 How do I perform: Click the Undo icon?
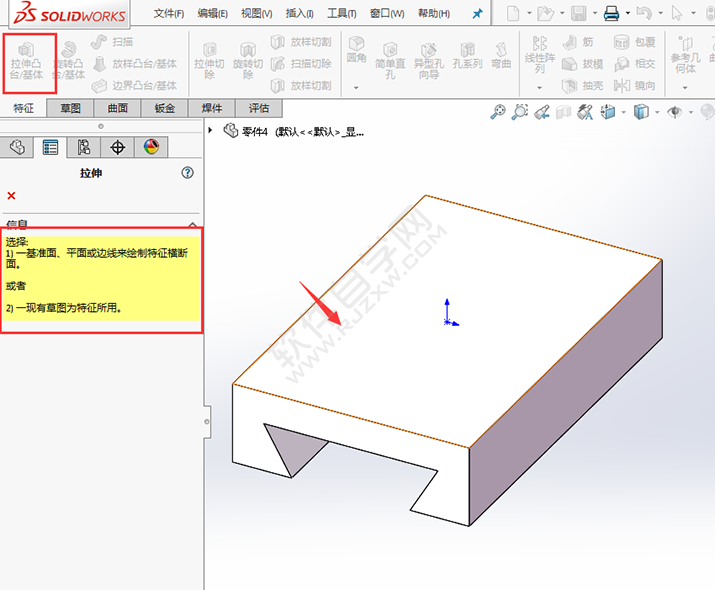[644, 14]
